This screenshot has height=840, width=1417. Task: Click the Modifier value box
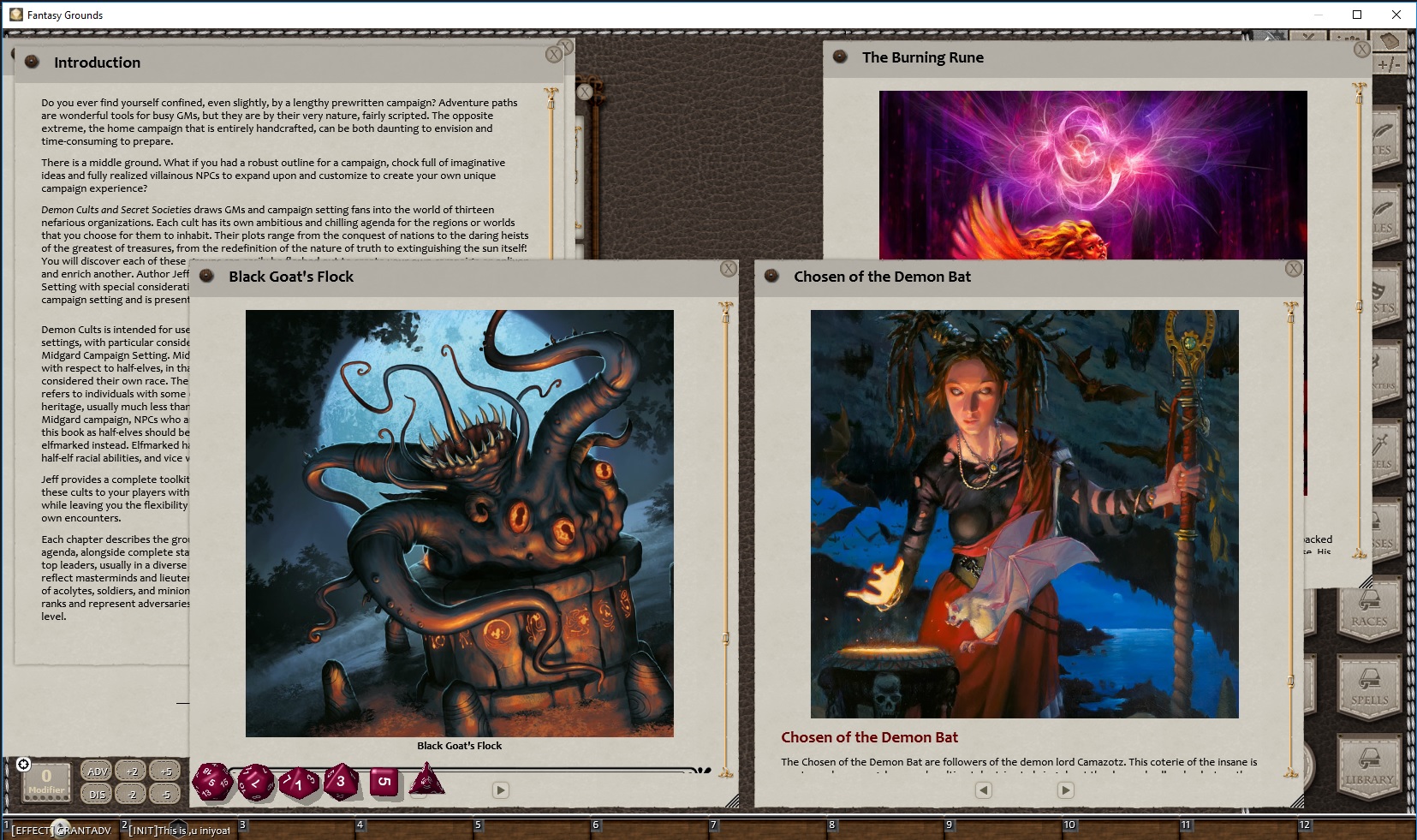pos(46,780)
